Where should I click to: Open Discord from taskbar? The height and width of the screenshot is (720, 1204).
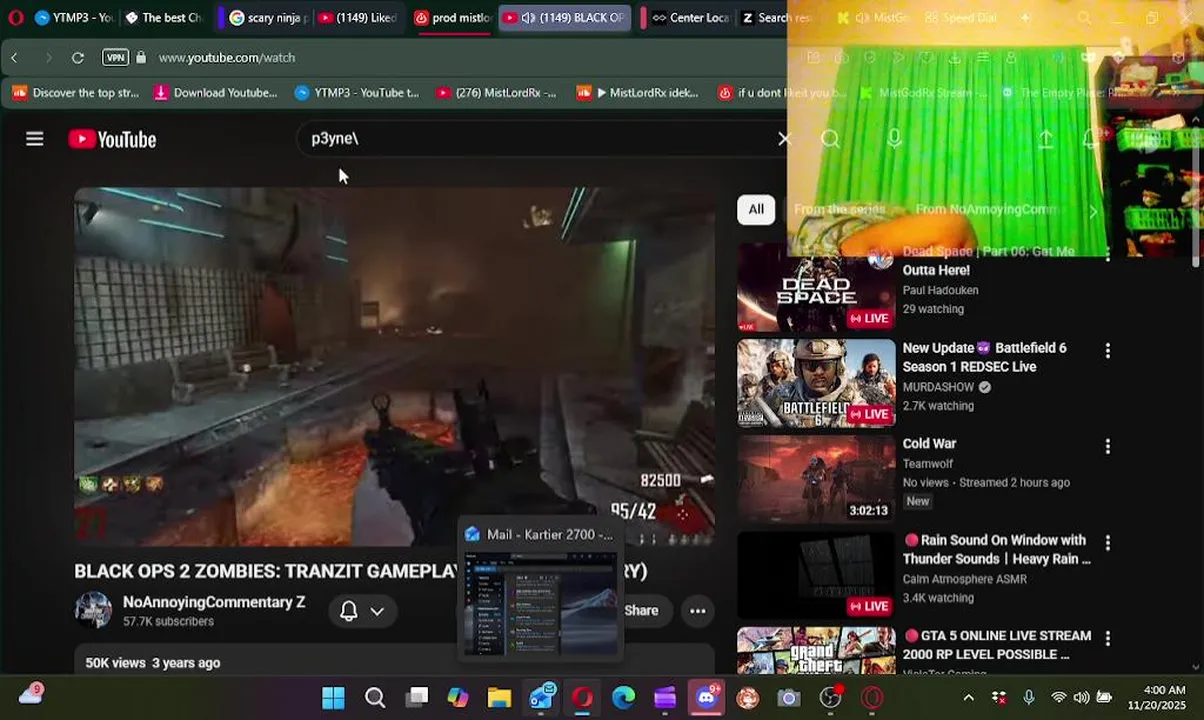point(706,697)
